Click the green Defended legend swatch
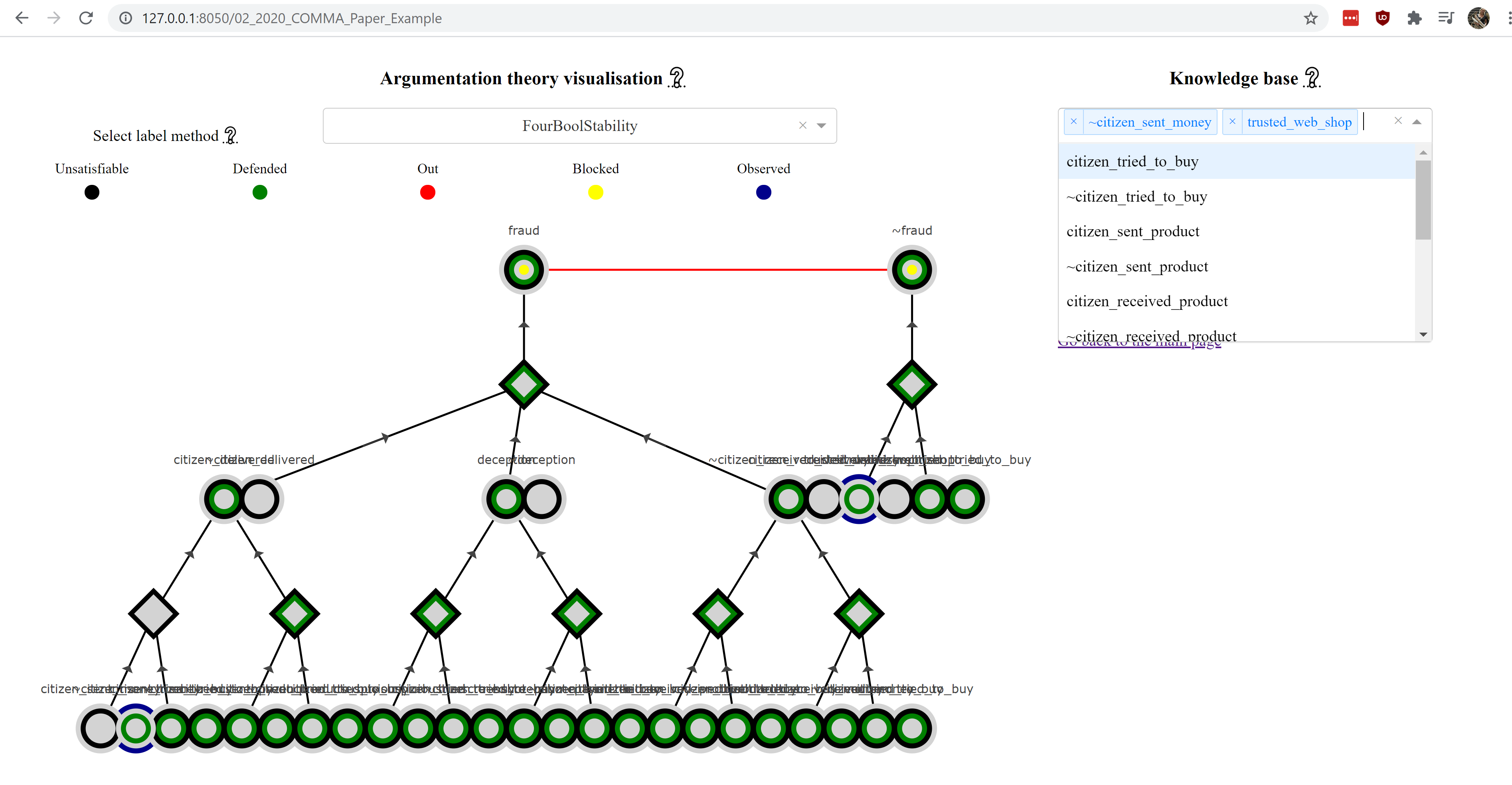This screenshot has height=785, width=1512. (259, 192)
